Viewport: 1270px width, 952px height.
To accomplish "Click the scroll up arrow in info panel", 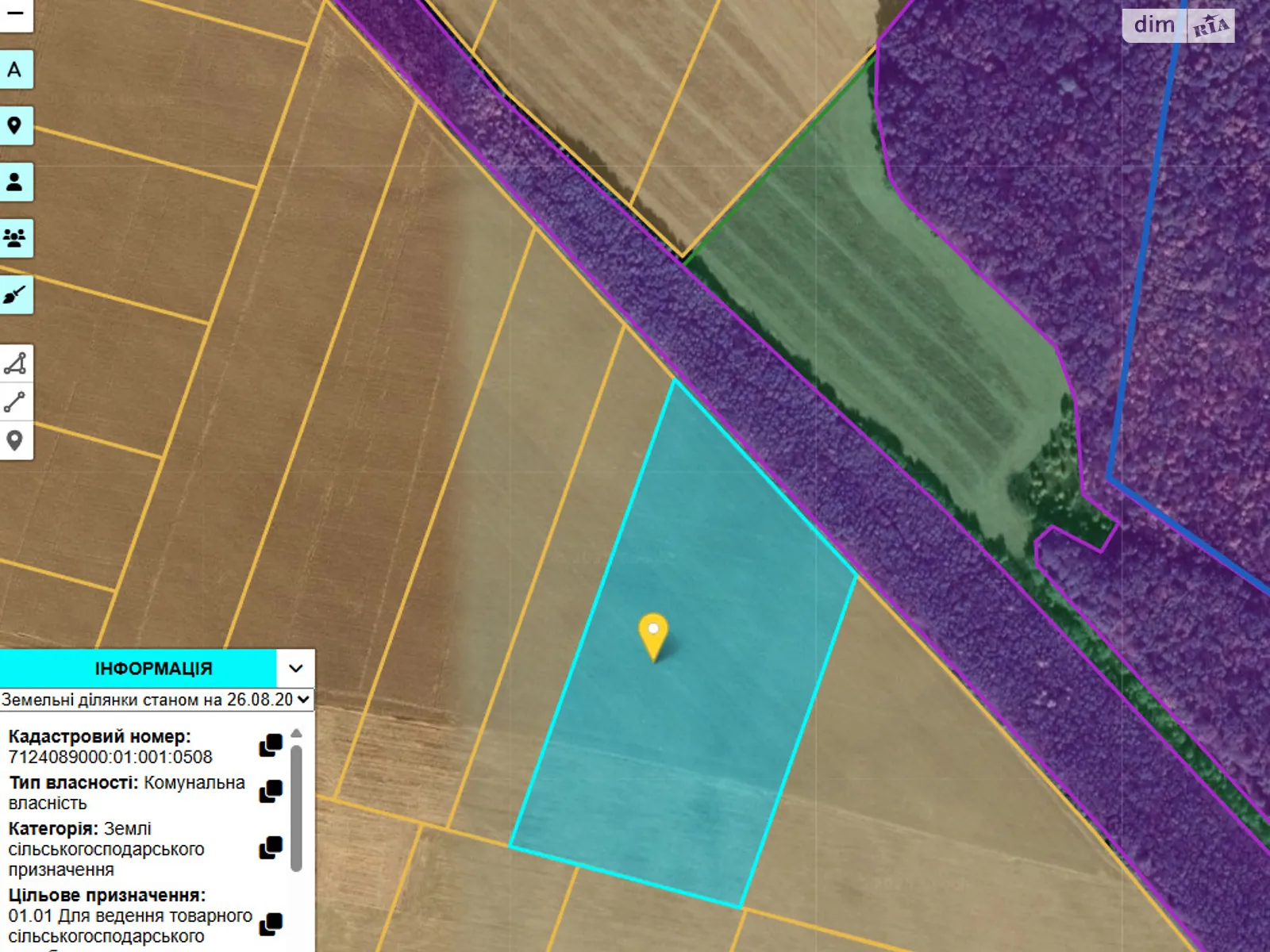I will 296,734.
